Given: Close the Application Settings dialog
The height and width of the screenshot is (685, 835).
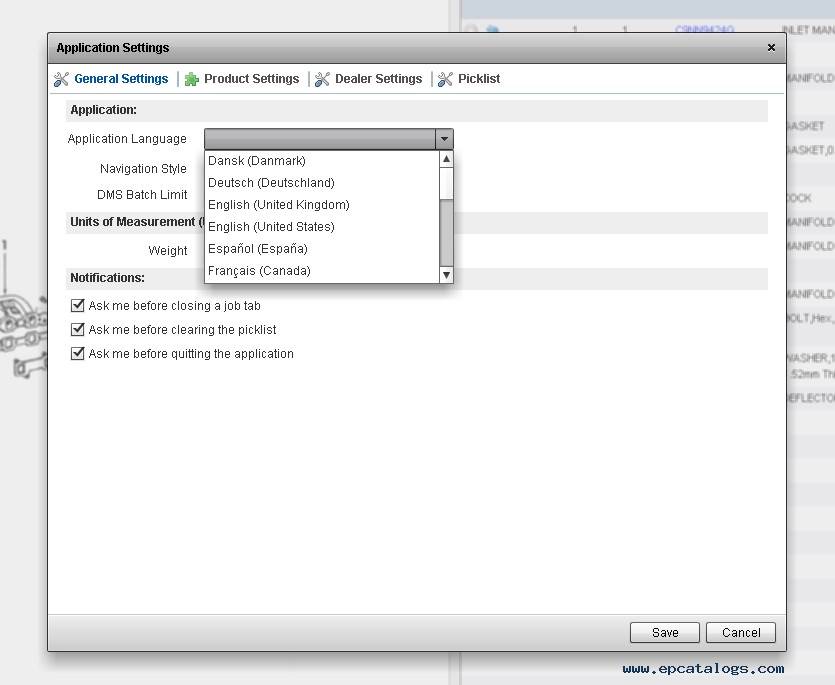Looking at the screenshot, I should 771,47.
